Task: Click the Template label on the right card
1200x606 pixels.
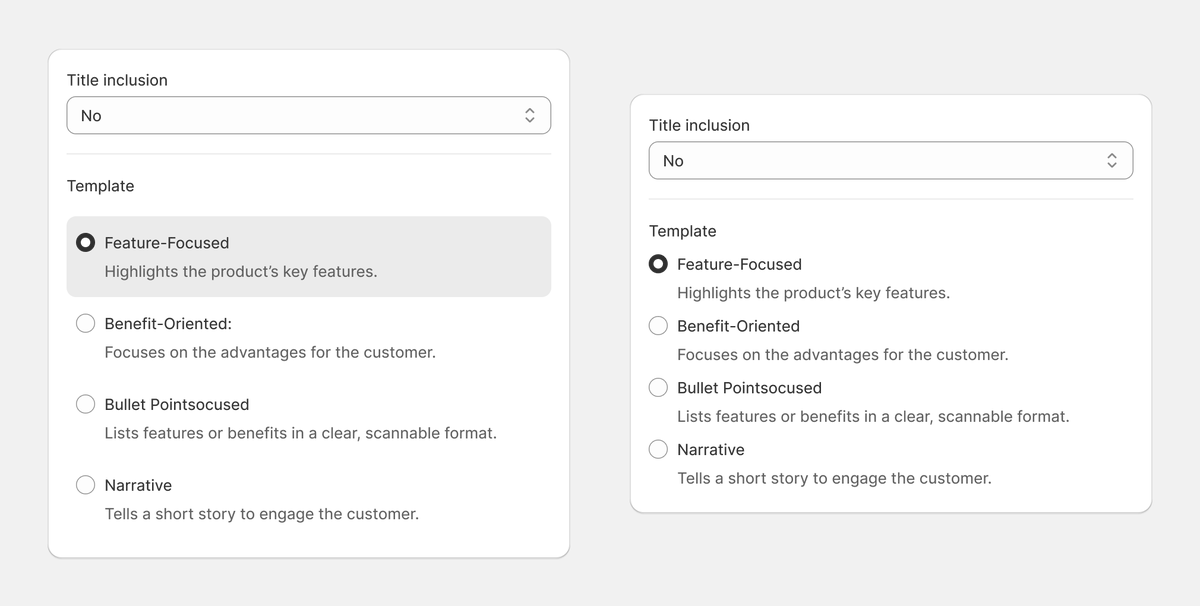Action: point(683,231)
